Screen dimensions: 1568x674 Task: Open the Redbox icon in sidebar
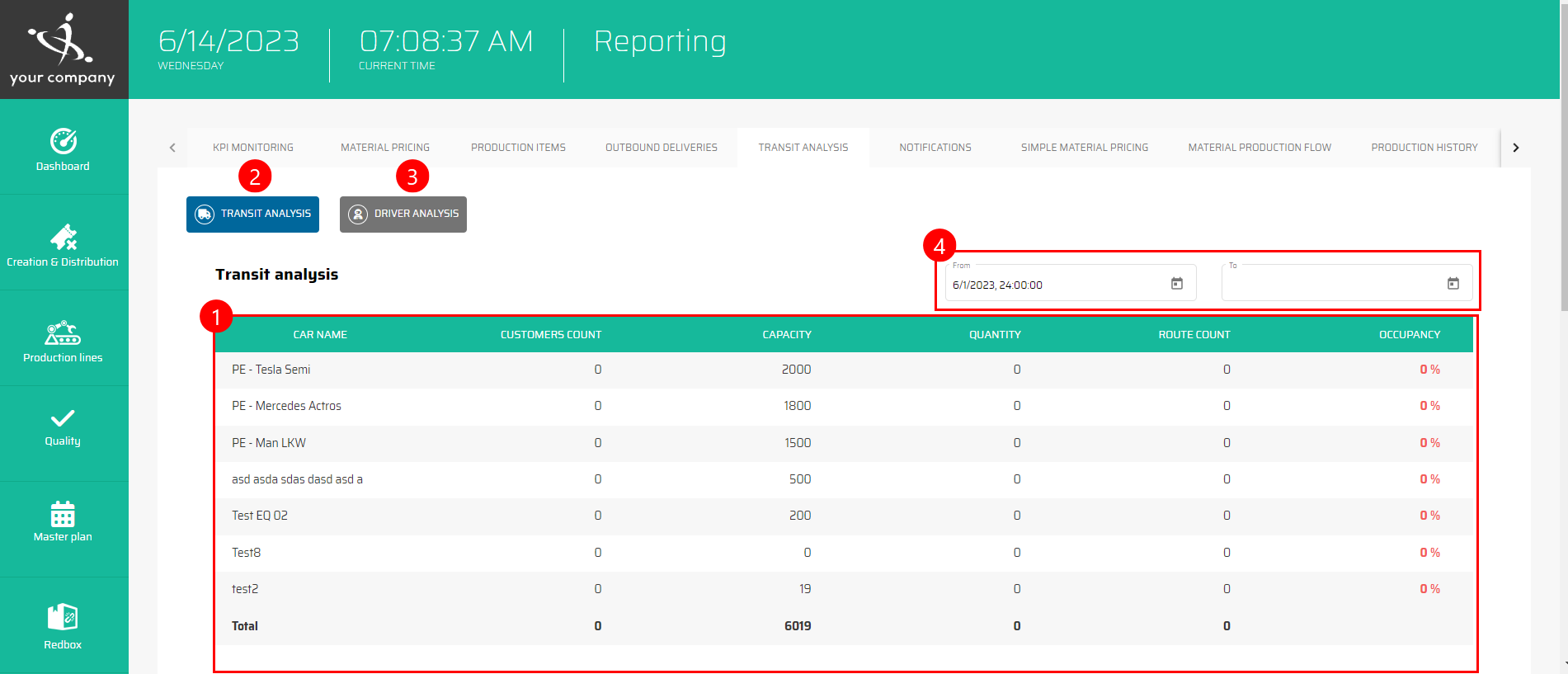point(63,617)
